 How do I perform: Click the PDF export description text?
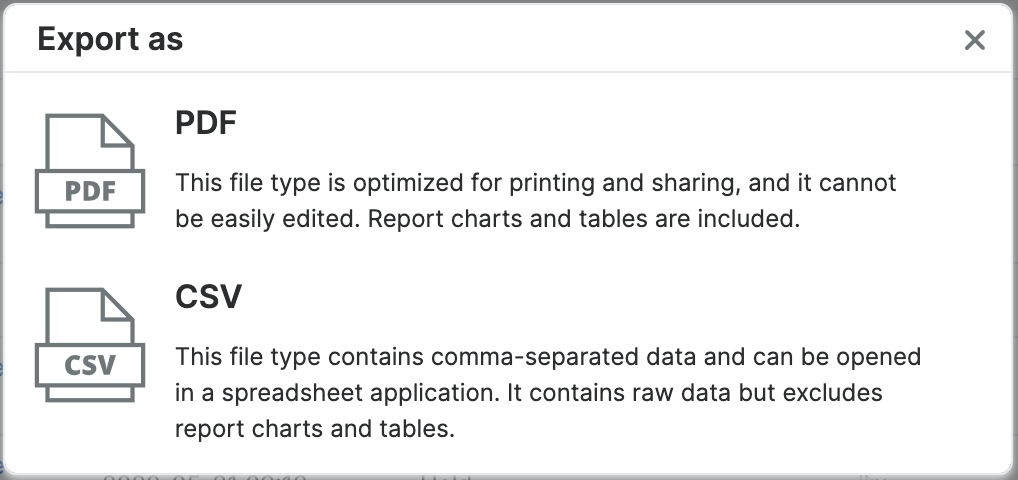tap(536, 201)
